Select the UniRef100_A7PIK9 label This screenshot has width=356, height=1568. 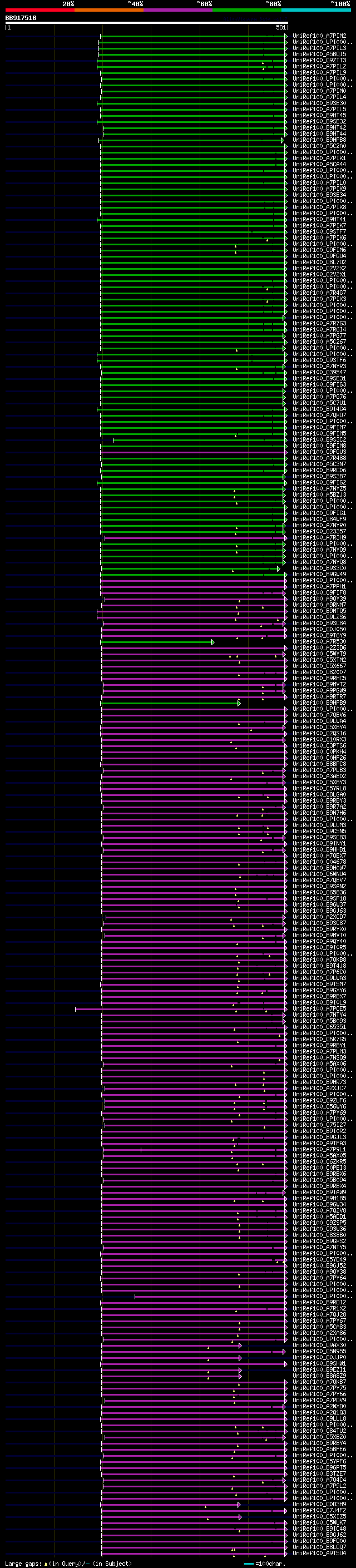tap(319, 189)
